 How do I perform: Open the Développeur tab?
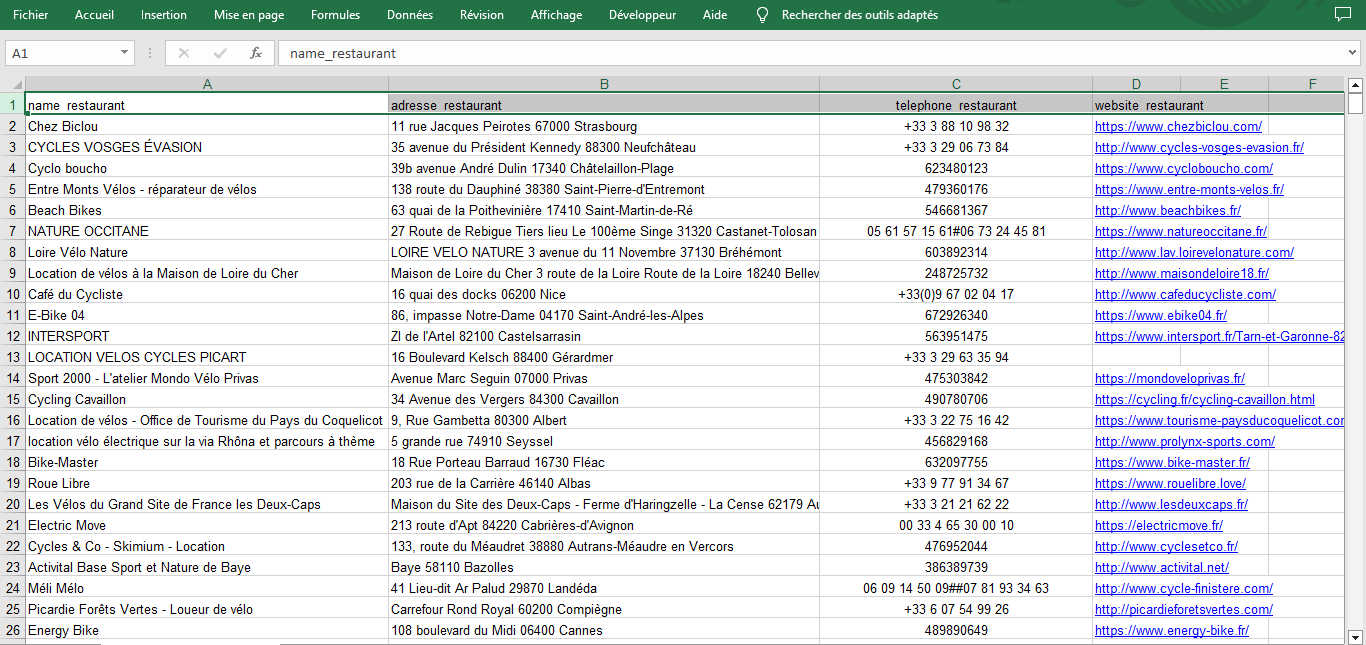[x=642, y=15]
